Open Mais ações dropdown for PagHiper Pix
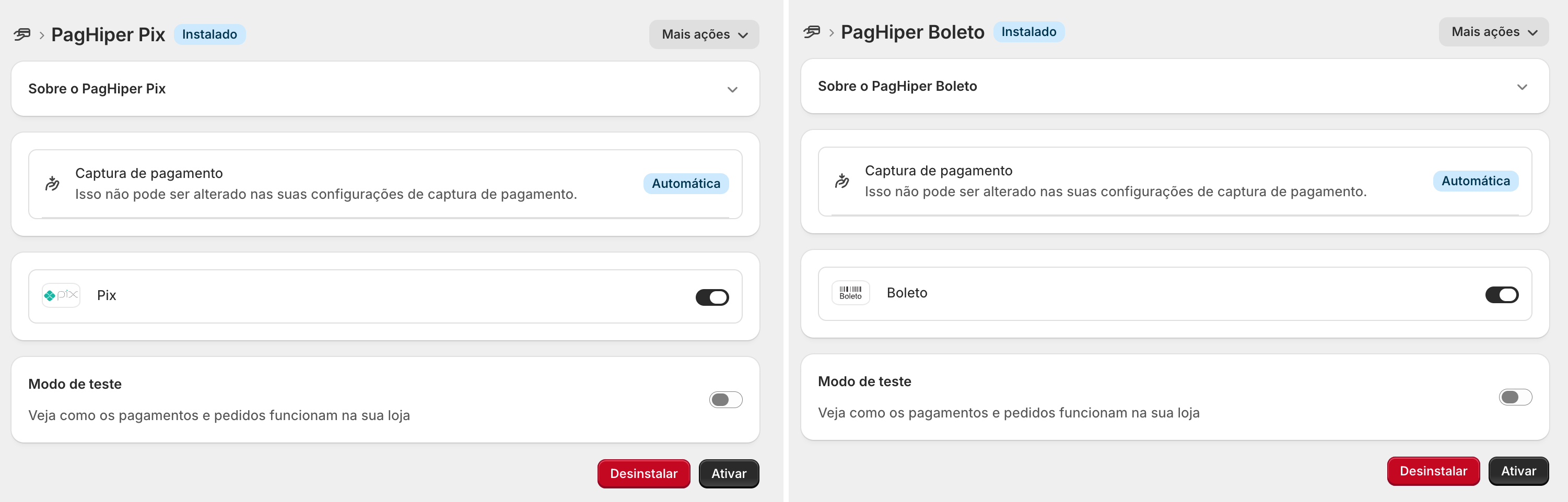Screen dimensions: 1568x502 pyautogui.click(x=704, y=34)
